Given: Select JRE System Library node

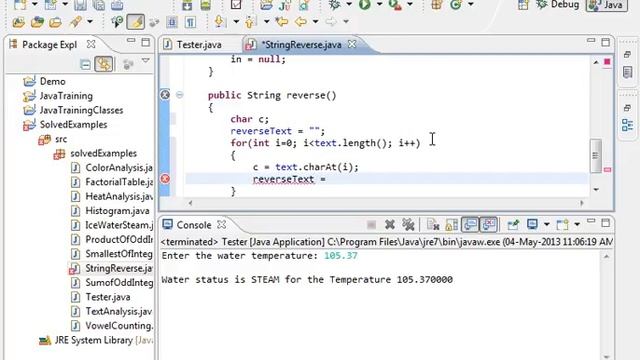Looking at the screenshot, I should click(103, 340).
